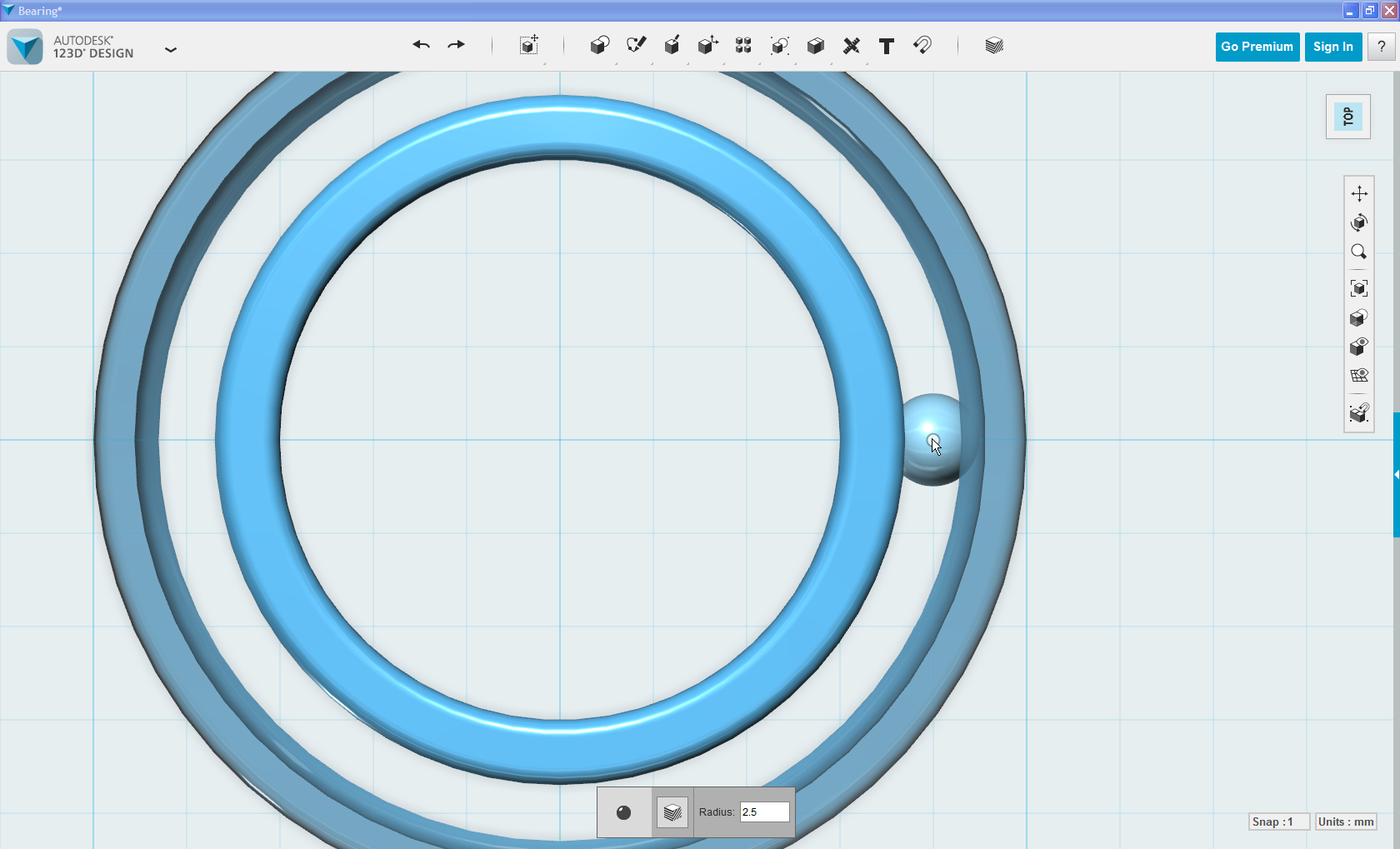Toggle solids visibility eye icon

coord(1359,347)
